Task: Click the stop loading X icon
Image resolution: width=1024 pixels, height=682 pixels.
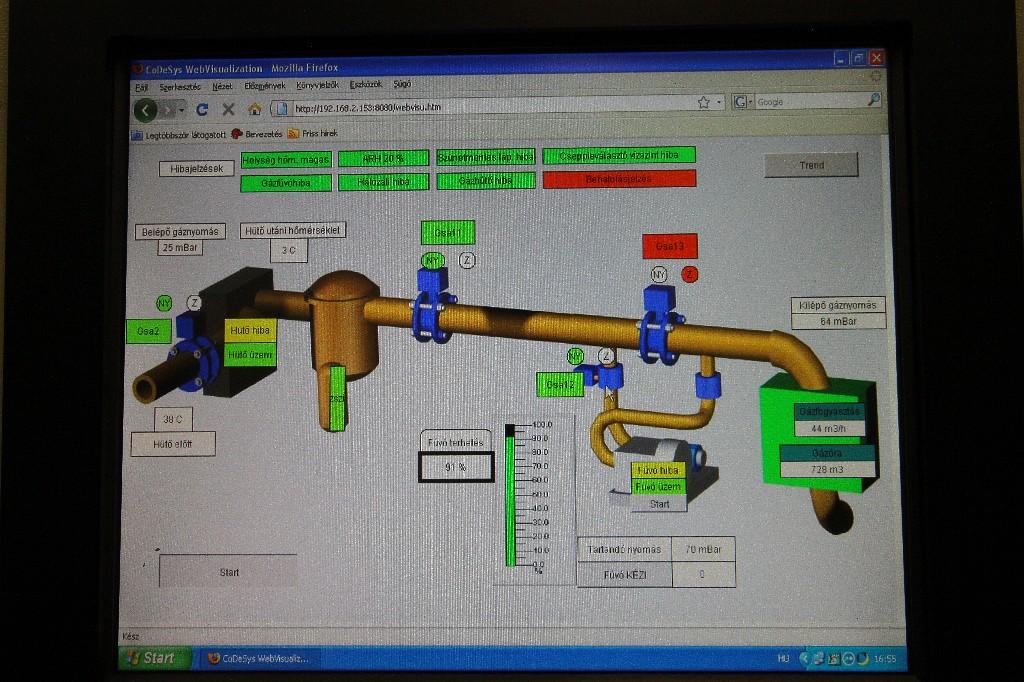Action: pyautogui.click(x=228, y=109)
